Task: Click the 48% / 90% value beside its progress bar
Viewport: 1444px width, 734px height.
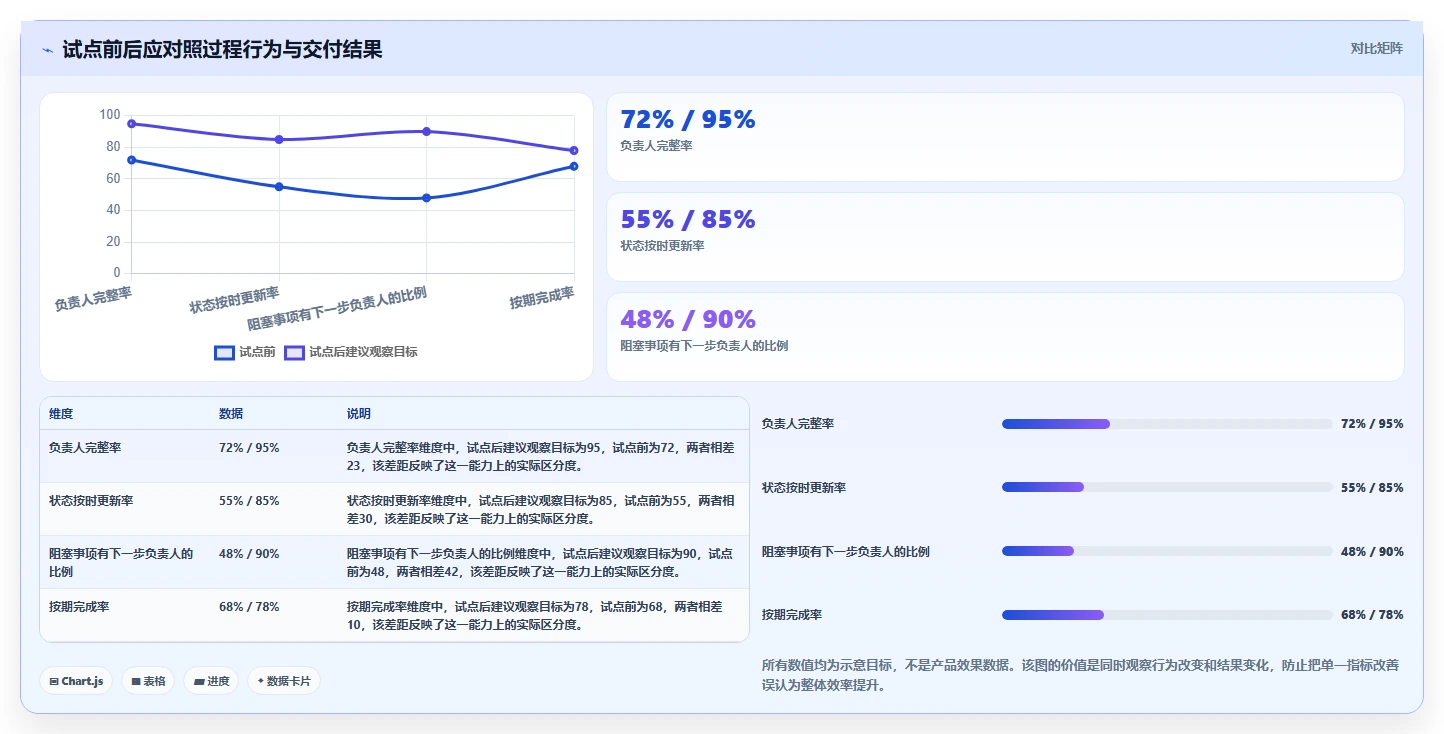Action: coord(1372,552)
